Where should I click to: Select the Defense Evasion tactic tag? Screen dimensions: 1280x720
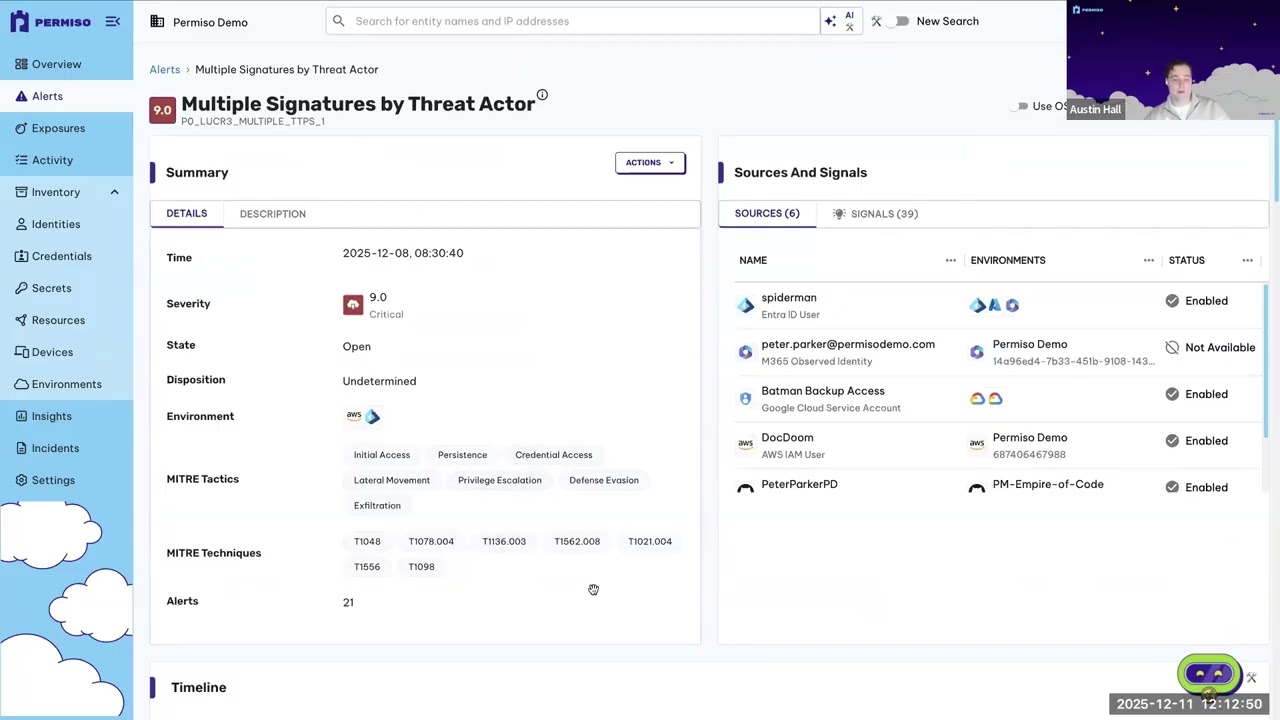(604, 481)
